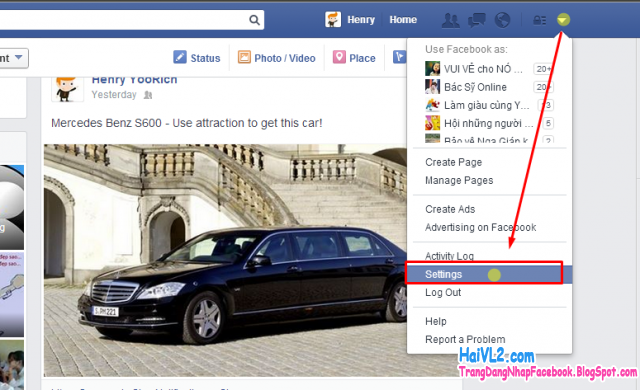Viewport: 640px width, 390px height.
Task: Click the post audience friends icon
Action: pos(148,95)
